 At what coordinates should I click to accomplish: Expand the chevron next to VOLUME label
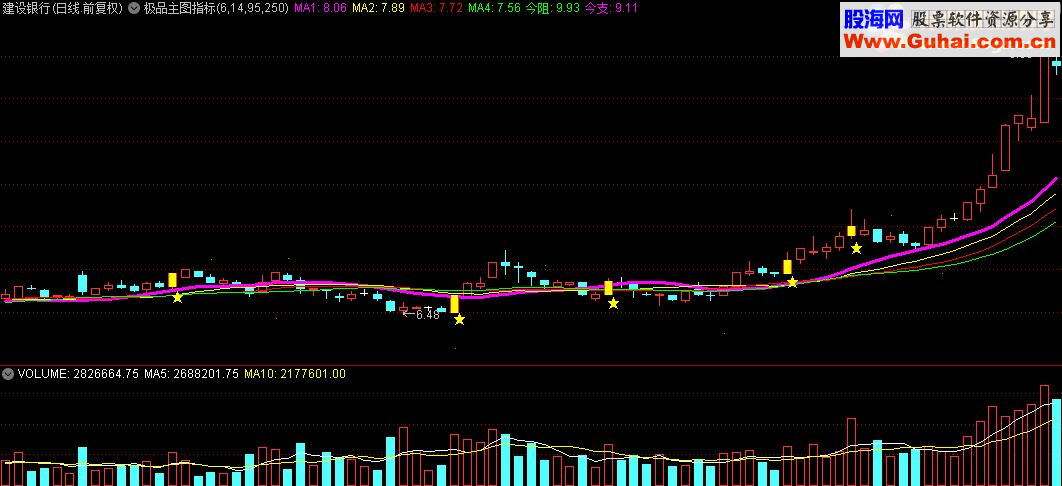click(x=9, y=374)
